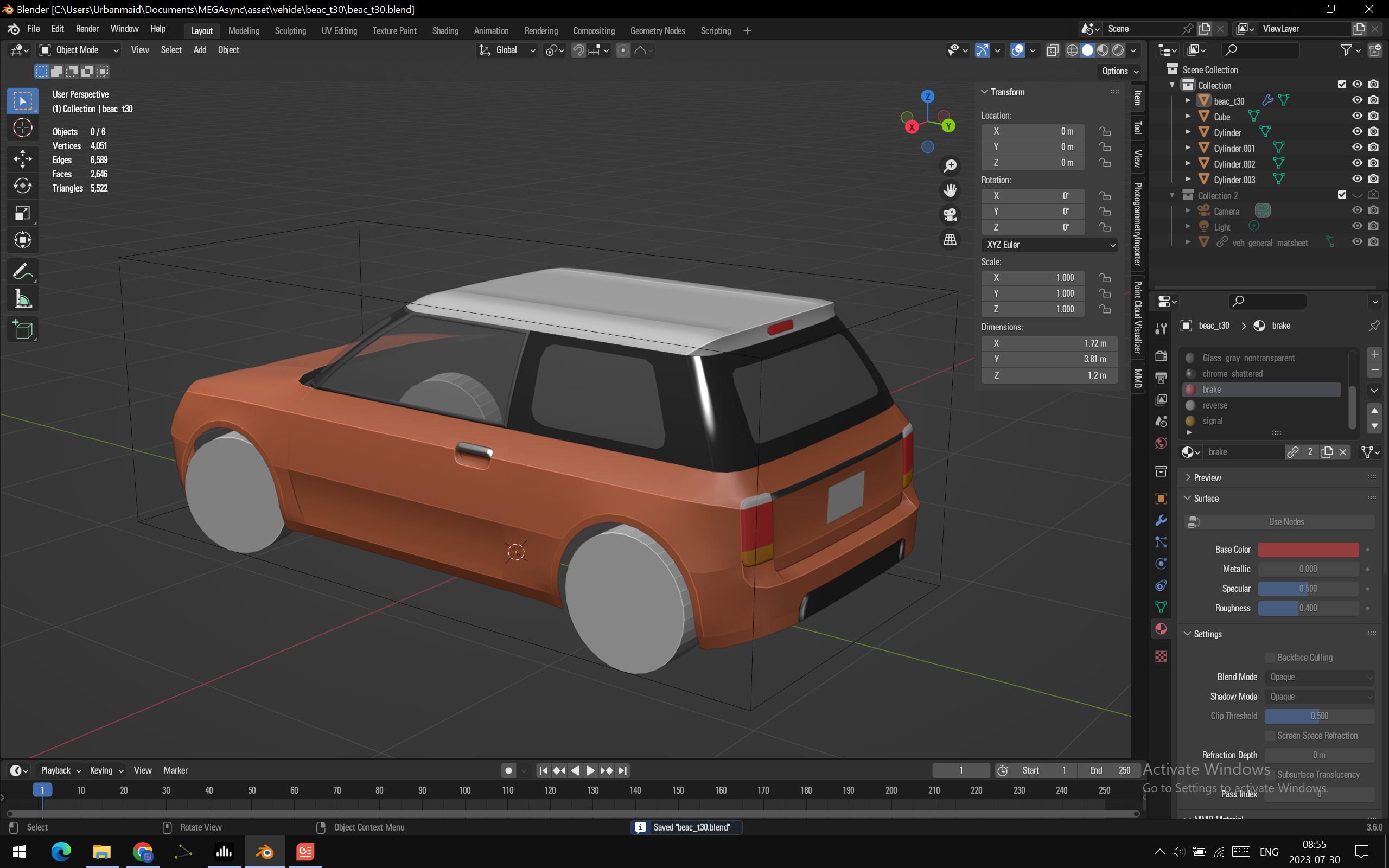Viewport: 1389px width, 868px height.
Task: Open the XYZ Euler rotation mode dropdown
Action: click(1049, 245)
